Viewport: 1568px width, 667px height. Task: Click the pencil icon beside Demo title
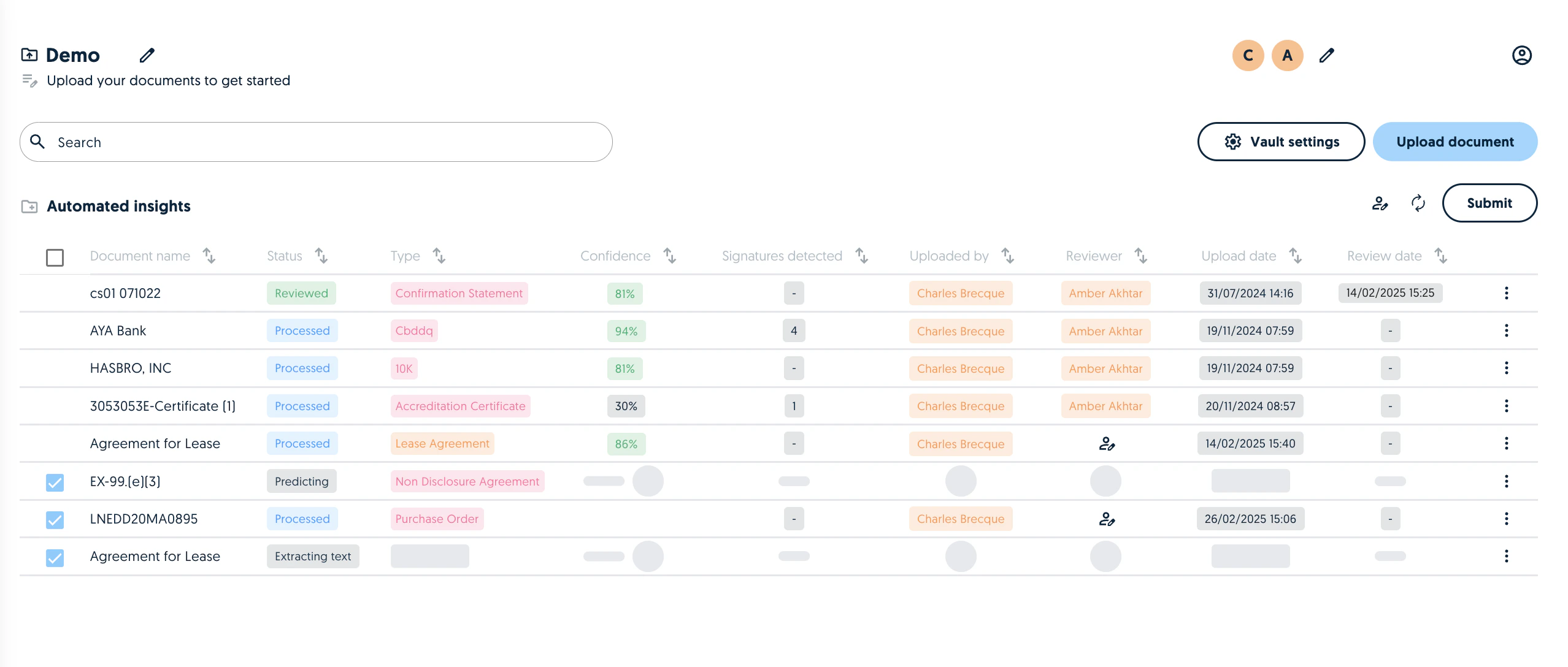[x=147, y=55]
